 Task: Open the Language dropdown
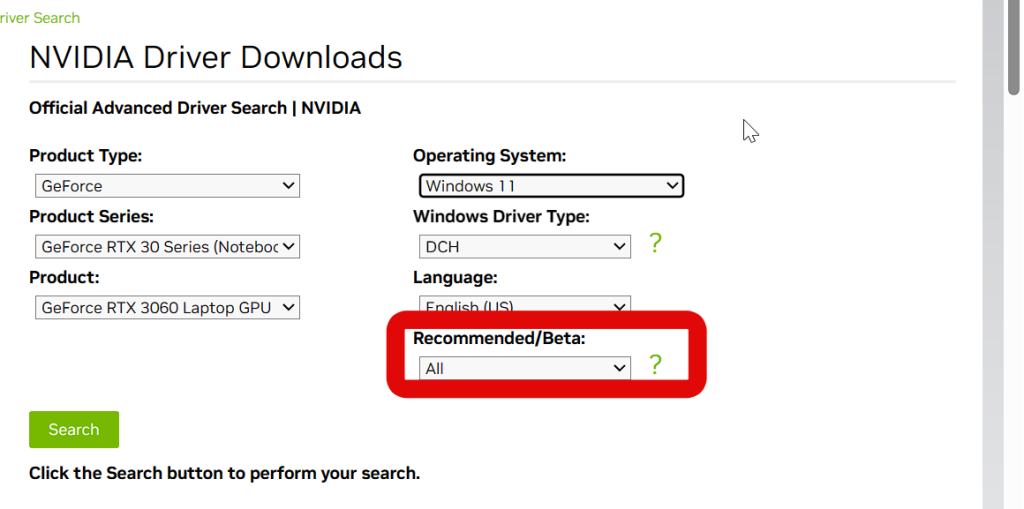click(x=524, y=305)
